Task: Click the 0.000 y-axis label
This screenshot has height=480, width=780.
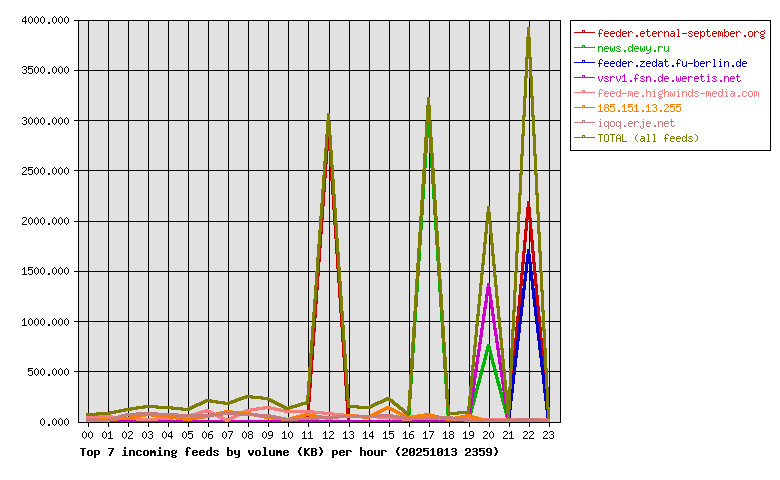Action: click(54, 422)
